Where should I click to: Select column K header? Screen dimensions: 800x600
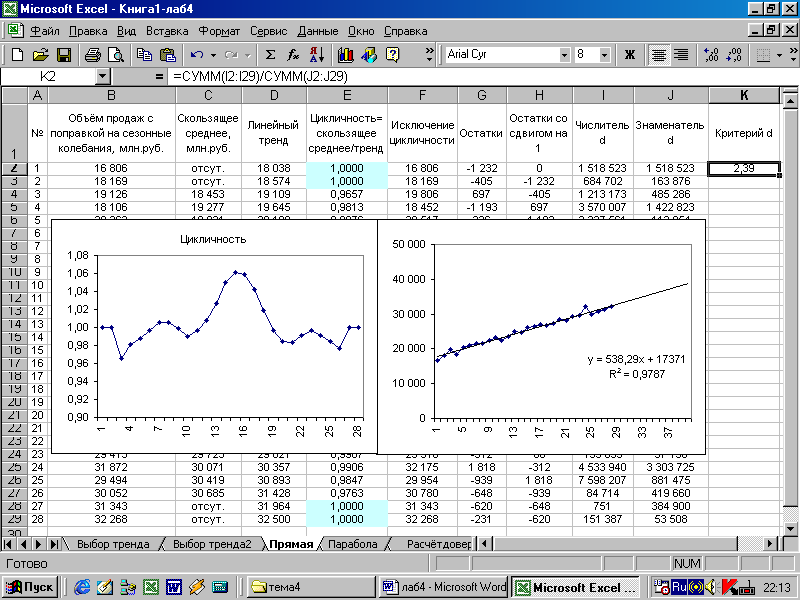coord(744,95)
